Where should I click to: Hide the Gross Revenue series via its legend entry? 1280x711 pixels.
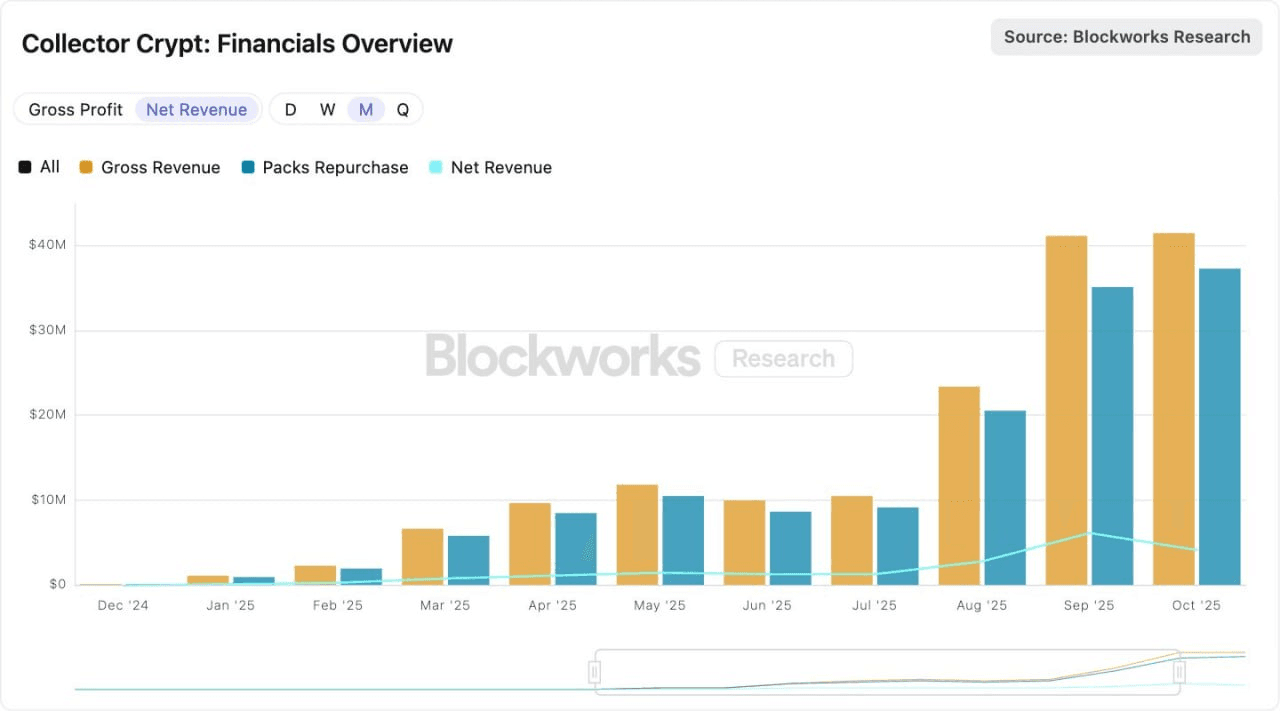click(x=149, y=167)
